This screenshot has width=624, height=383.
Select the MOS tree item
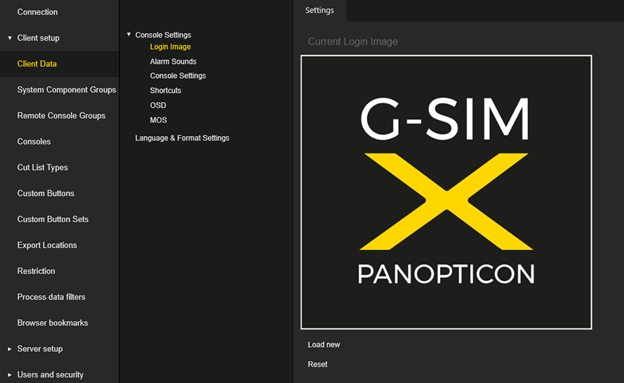158,120
